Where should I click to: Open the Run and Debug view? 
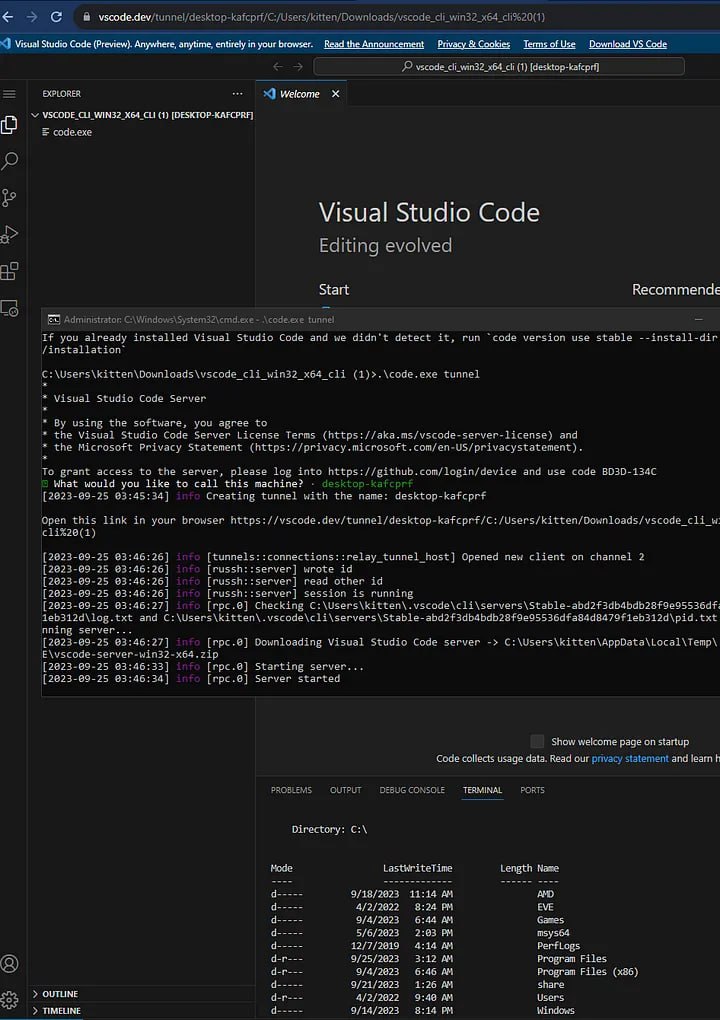coord(9,234)
